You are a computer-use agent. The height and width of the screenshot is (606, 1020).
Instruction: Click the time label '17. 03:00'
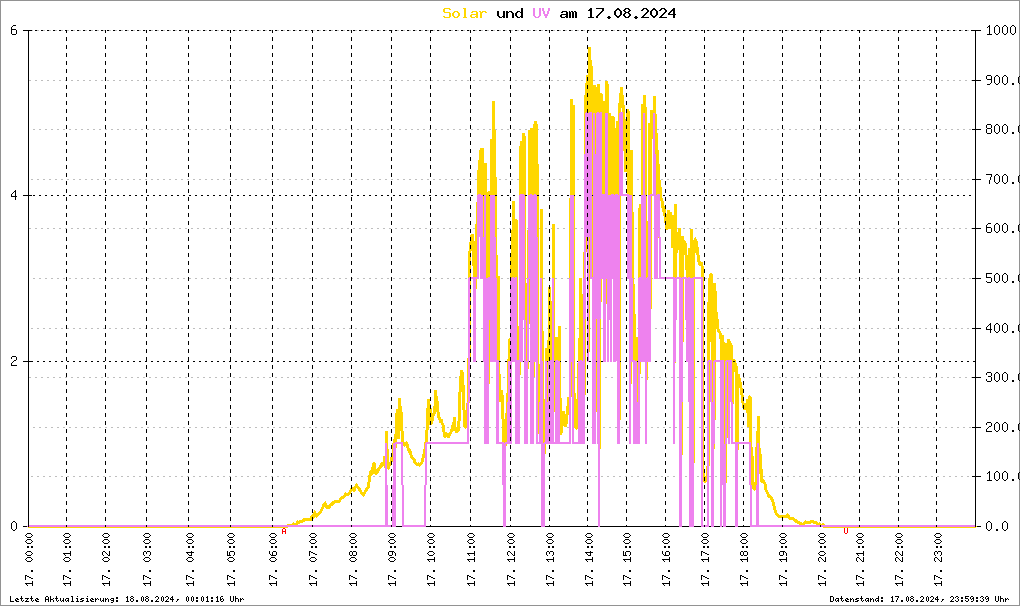click(x=147, y=559)
